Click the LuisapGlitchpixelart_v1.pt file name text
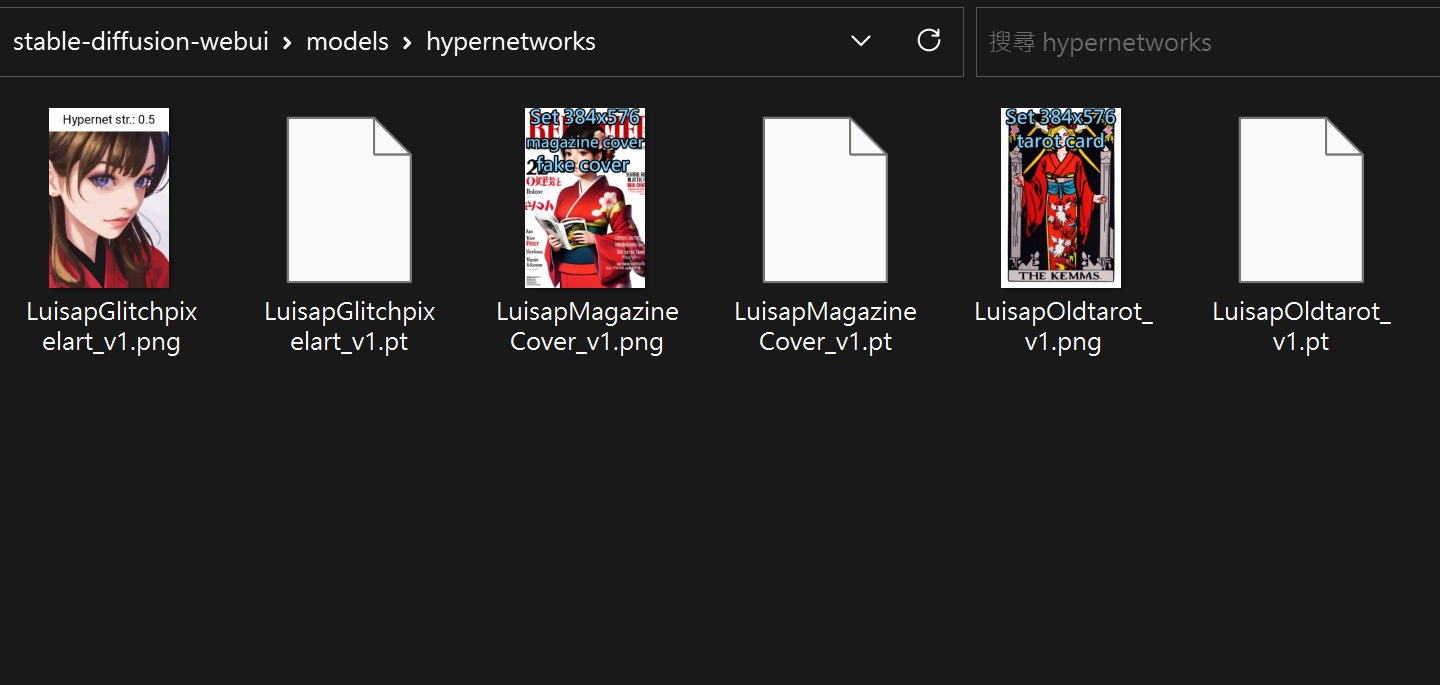1440x685 pixels. 349,327
